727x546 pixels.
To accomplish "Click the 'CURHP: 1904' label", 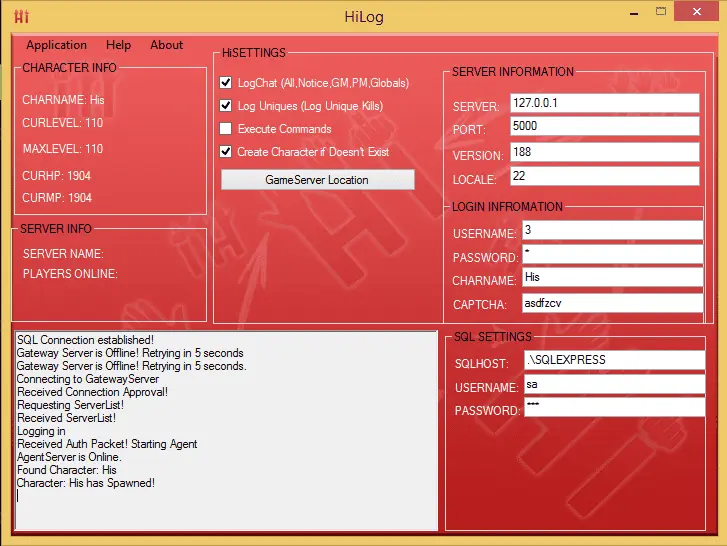I will pos(57,176).
